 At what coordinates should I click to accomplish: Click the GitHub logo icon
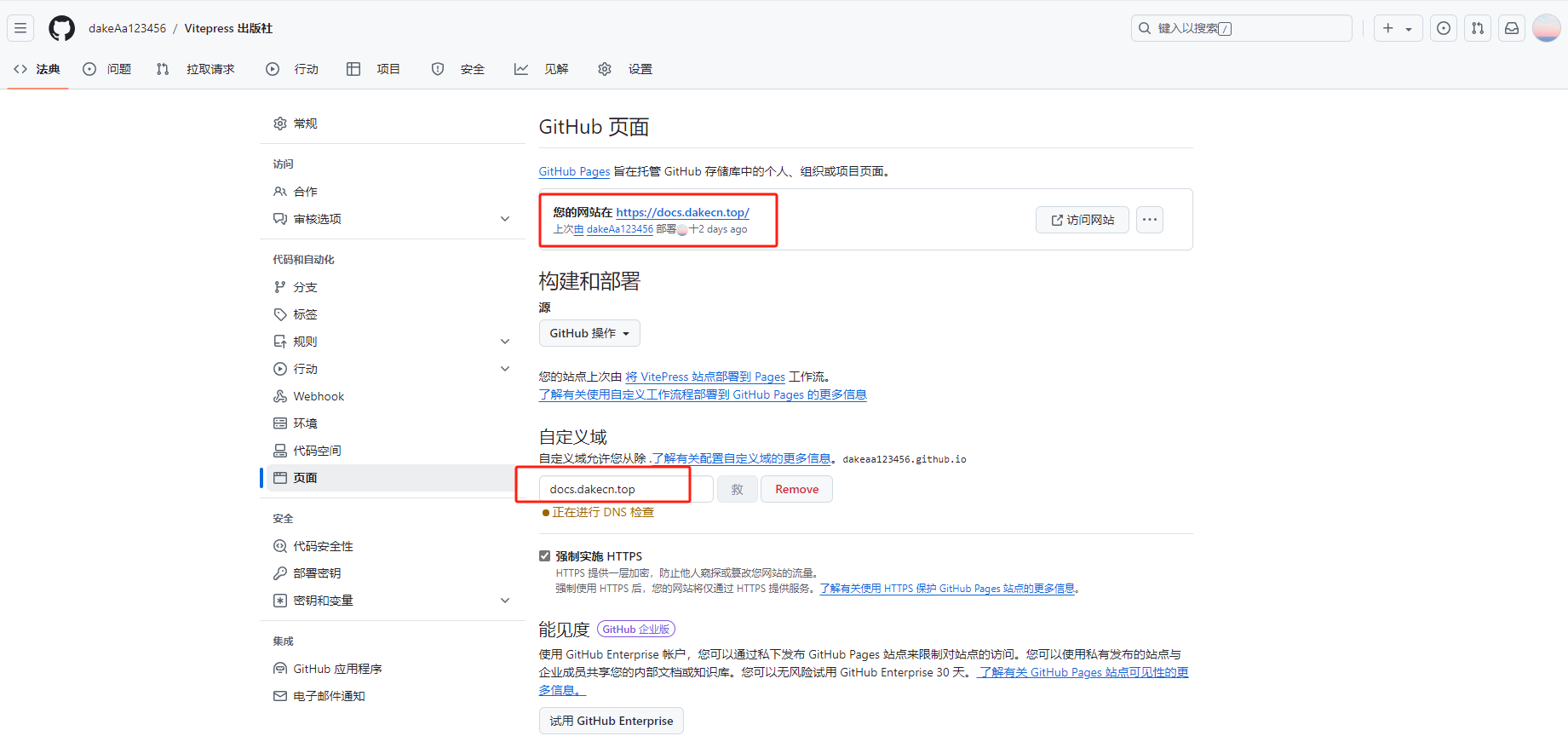61,28
